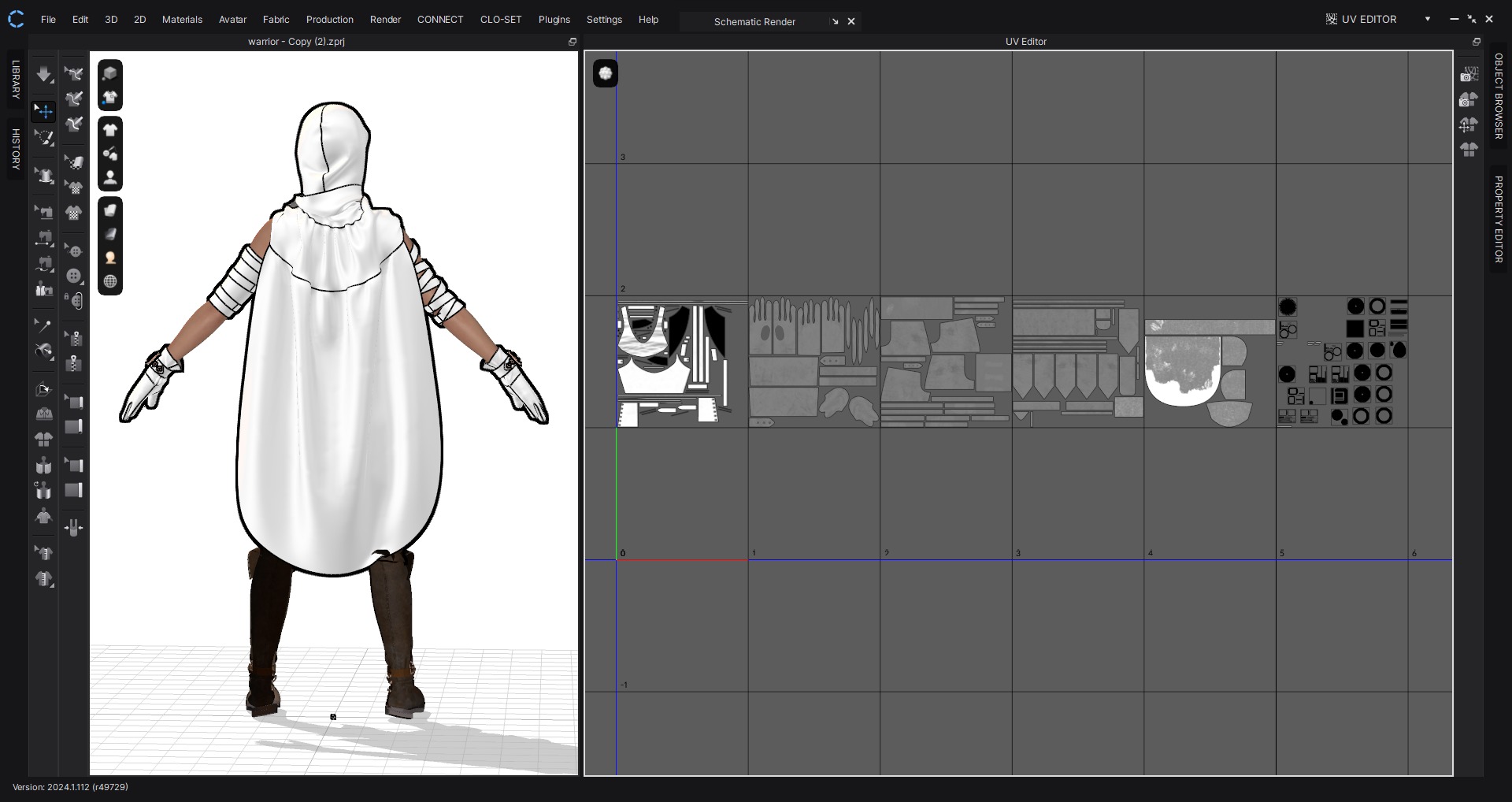Image resolution: width=1512 pixels, height=802 pixels.
Task: Toggle the gray cube display option
Action: coord(110,73)
